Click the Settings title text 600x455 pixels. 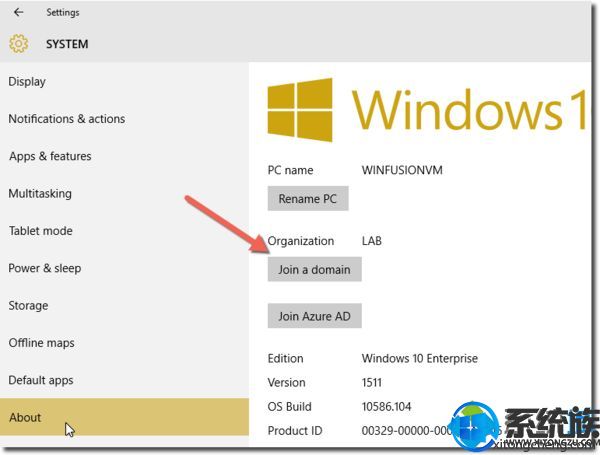click(63, 13)
